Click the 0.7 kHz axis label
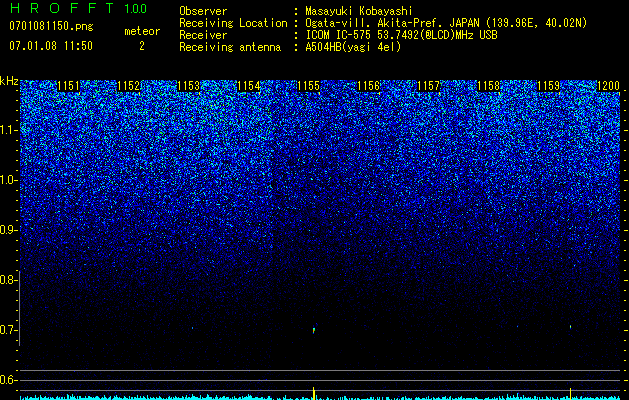This screenshot has height=400, width=629. (9, 330)
